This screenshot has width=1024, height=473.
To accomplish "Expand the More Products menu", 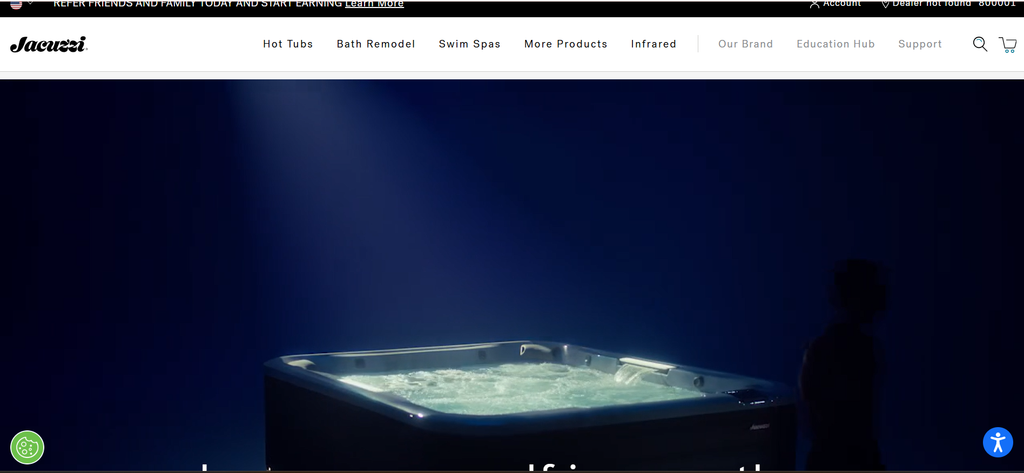I will pyautogui.click(x=566, y=44).
